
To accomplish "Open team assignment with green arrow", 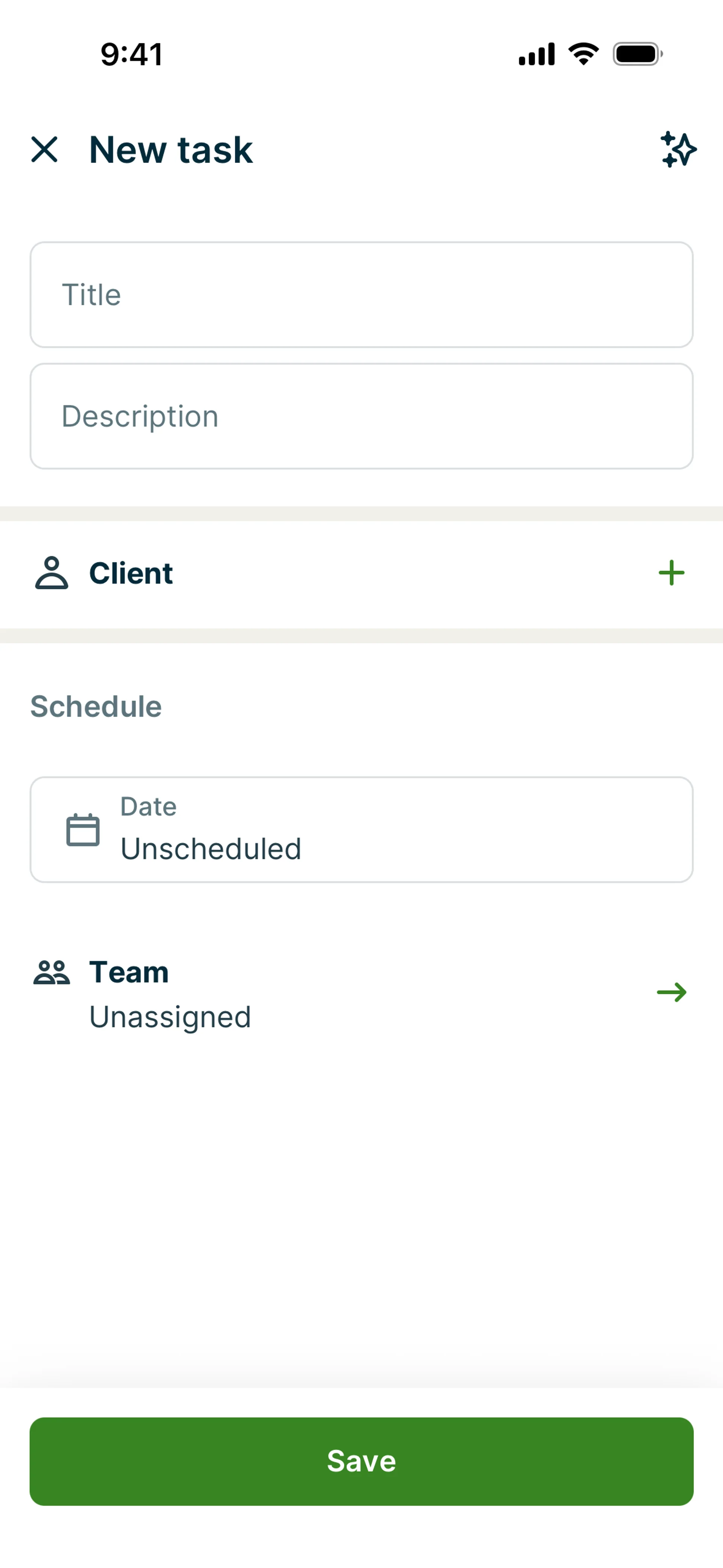I will [671, 993].
